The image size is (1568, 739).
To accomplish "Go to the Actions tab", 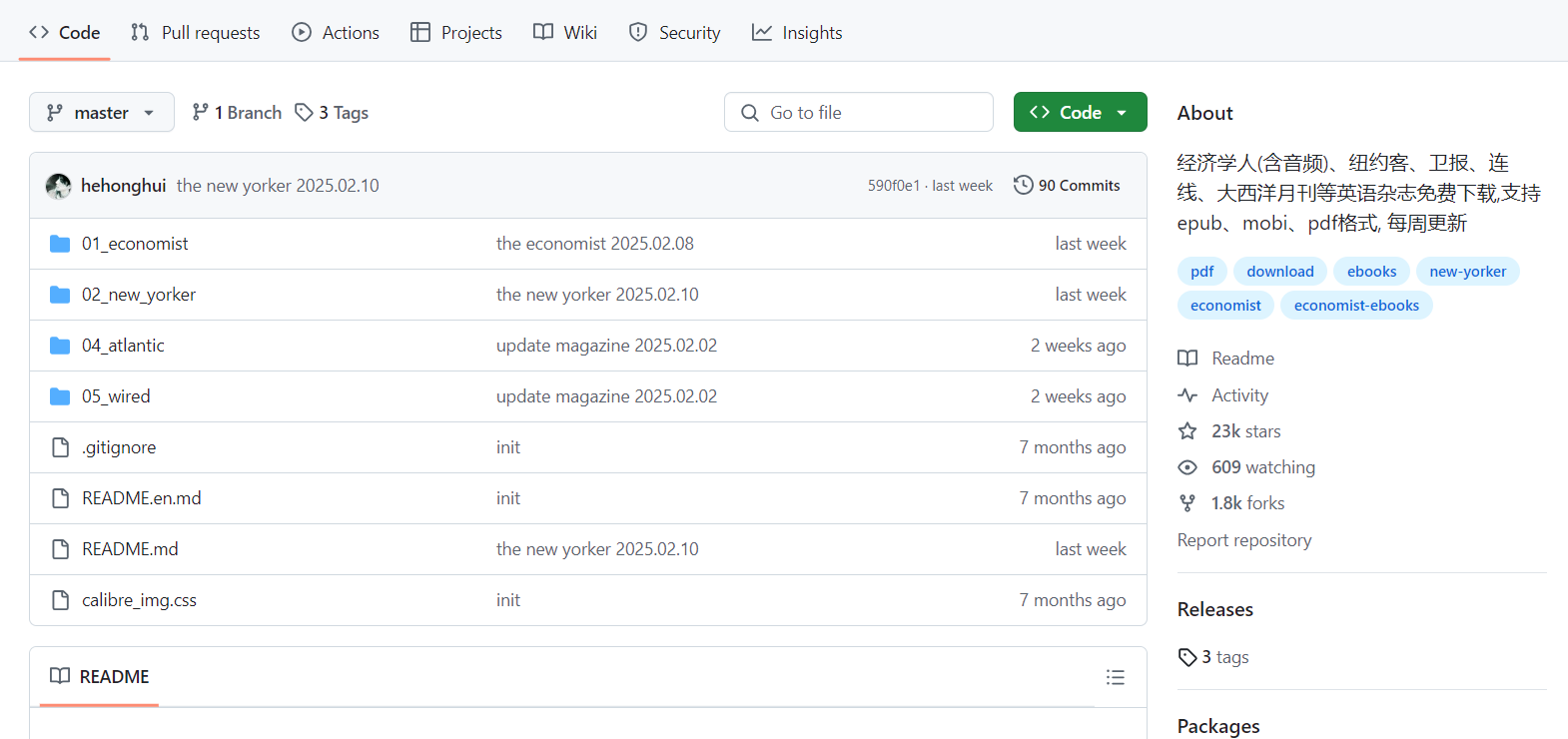I will click(336, 33).
